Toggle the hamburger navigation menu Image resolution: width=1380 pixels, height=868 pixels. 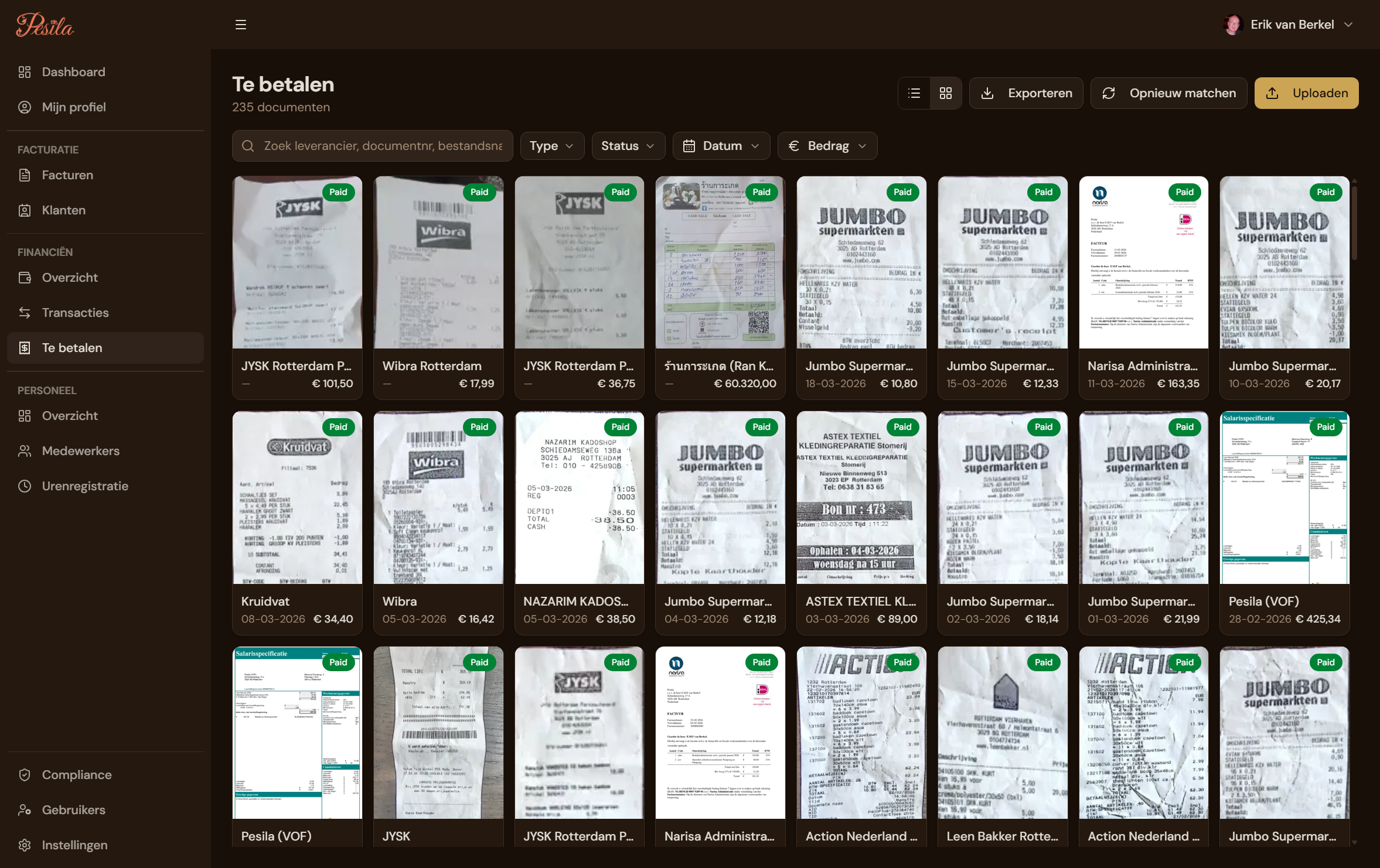click(x=241, y=24)
